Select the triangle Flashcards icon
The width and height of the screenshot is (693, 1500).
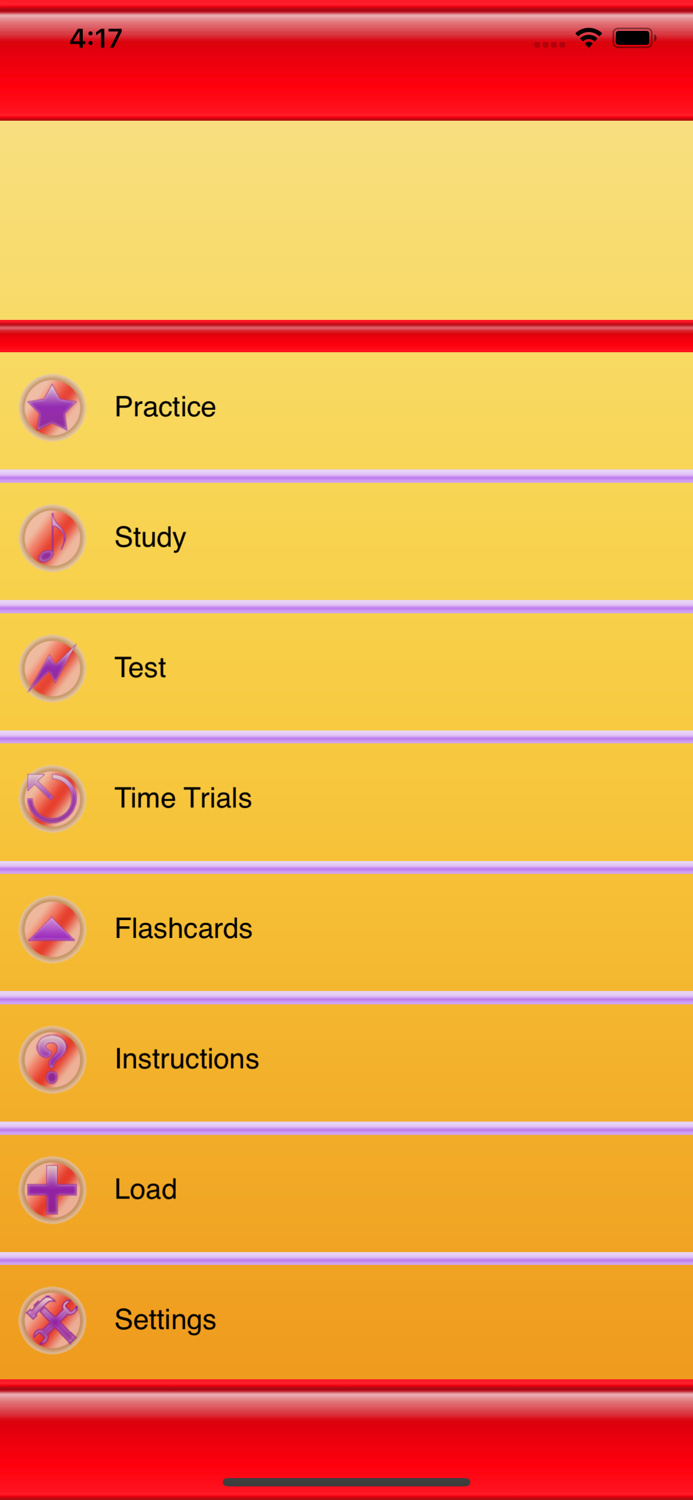52,929
